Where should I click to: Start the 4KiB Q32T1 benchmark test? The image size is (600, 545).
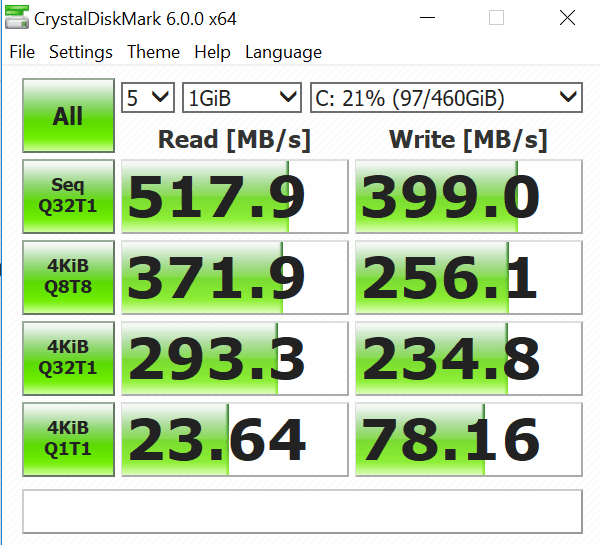point(68,359)
